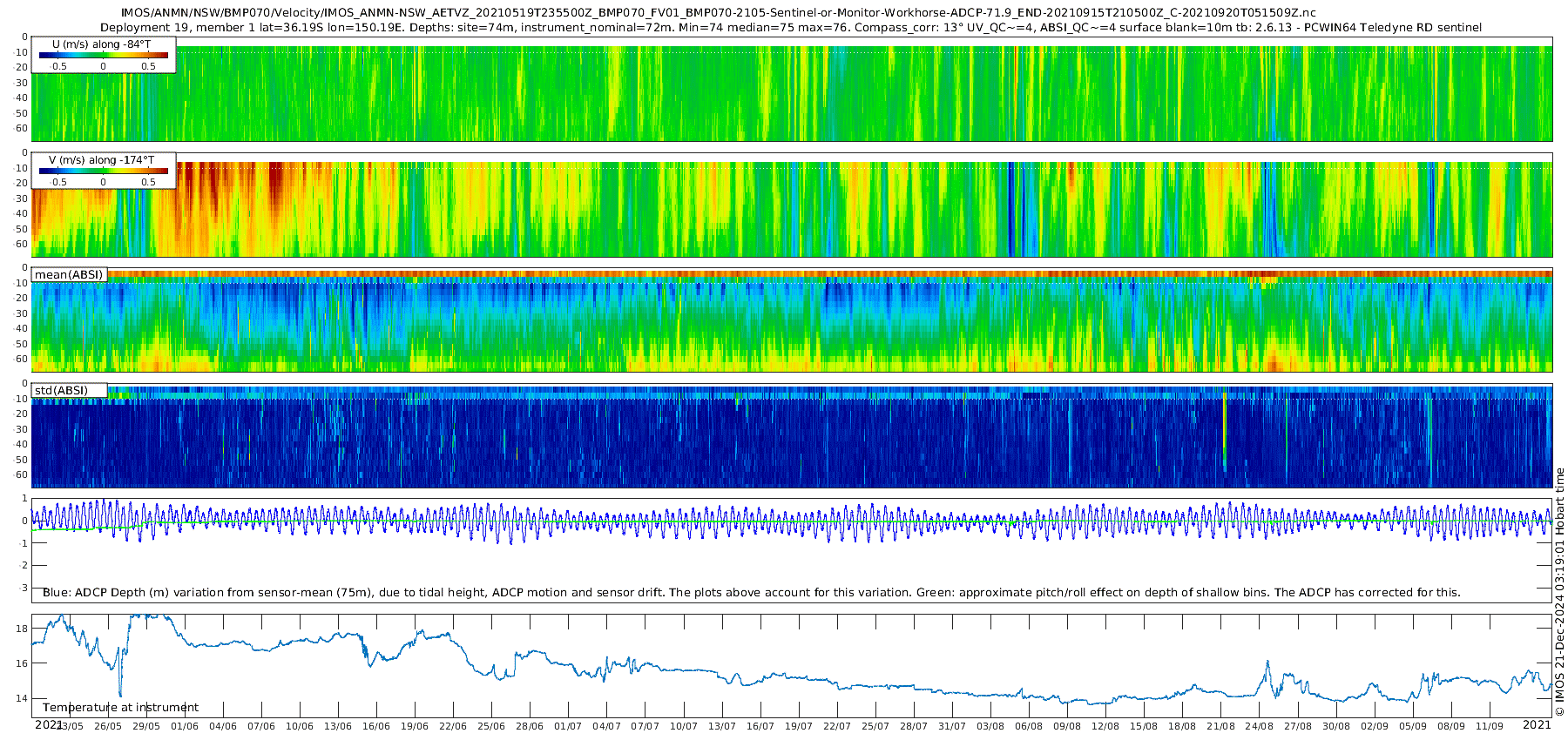Select the 11/09 date tick label

(x=1489, y=726)
